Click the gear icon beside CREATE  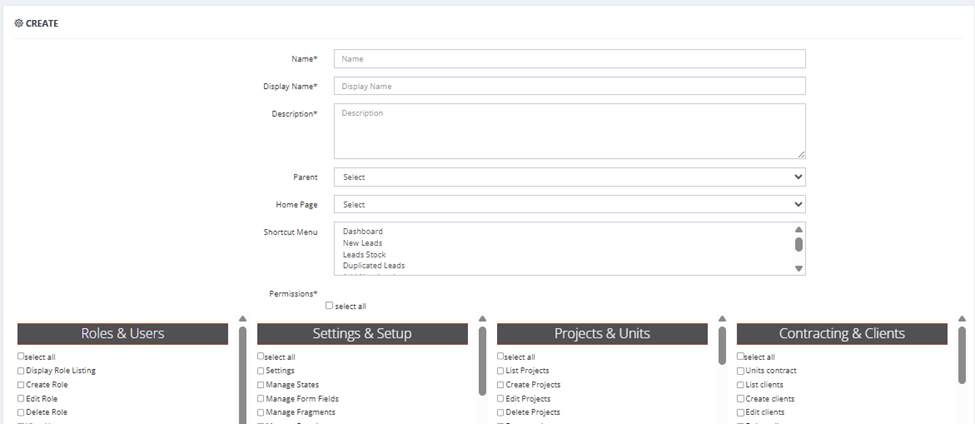pos(19,24)
